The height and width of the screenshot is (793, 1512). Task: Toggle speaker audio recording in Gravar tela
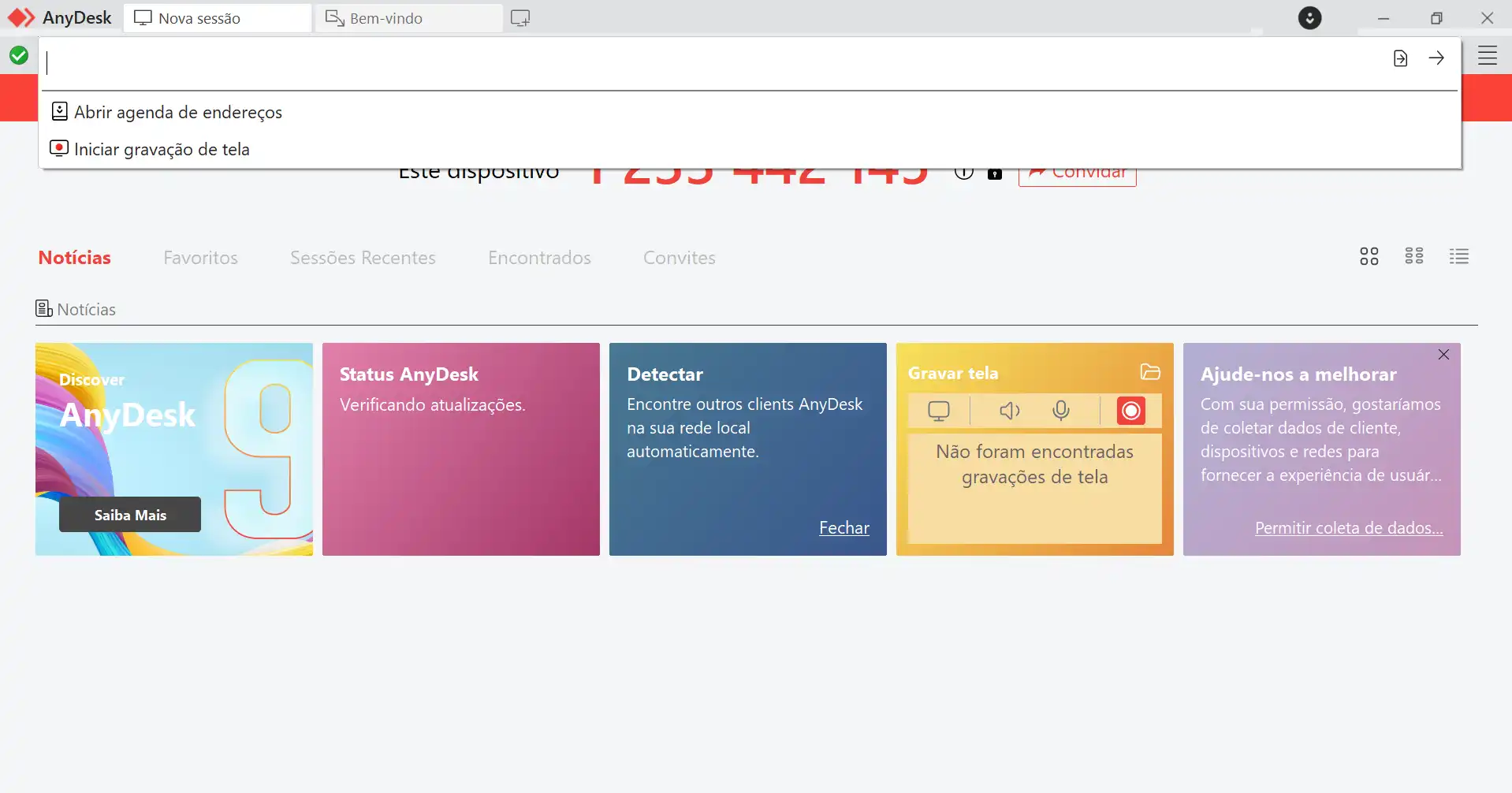1010,411
